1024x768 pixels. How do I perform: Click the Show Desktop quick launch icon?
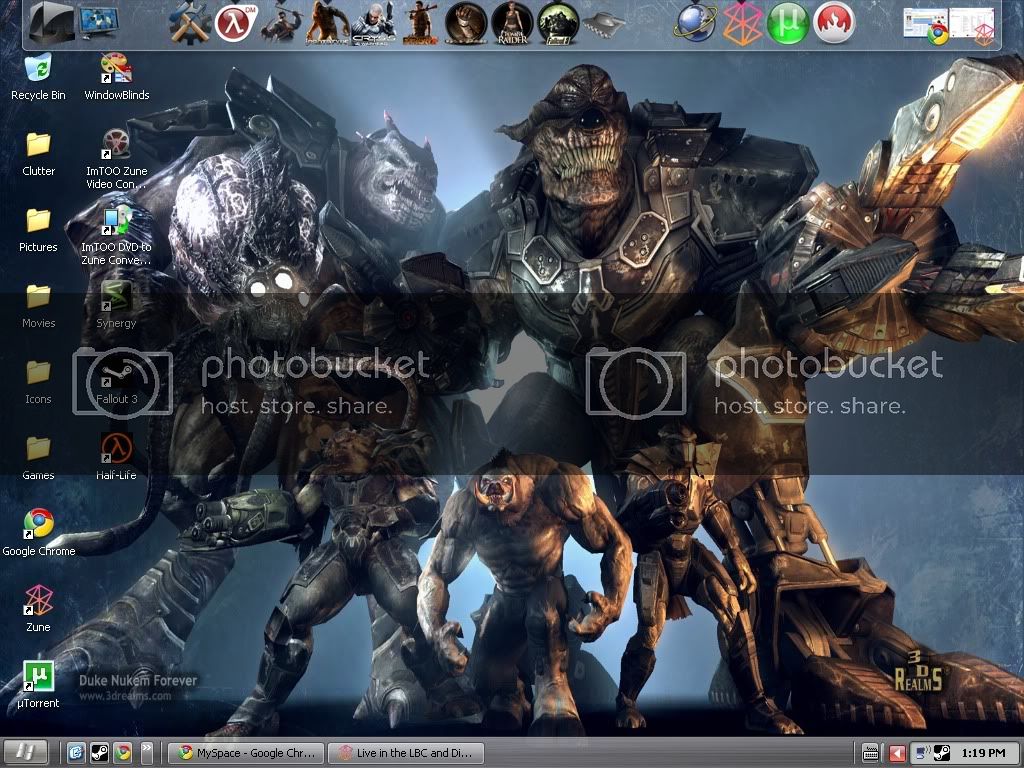(76, 753)
